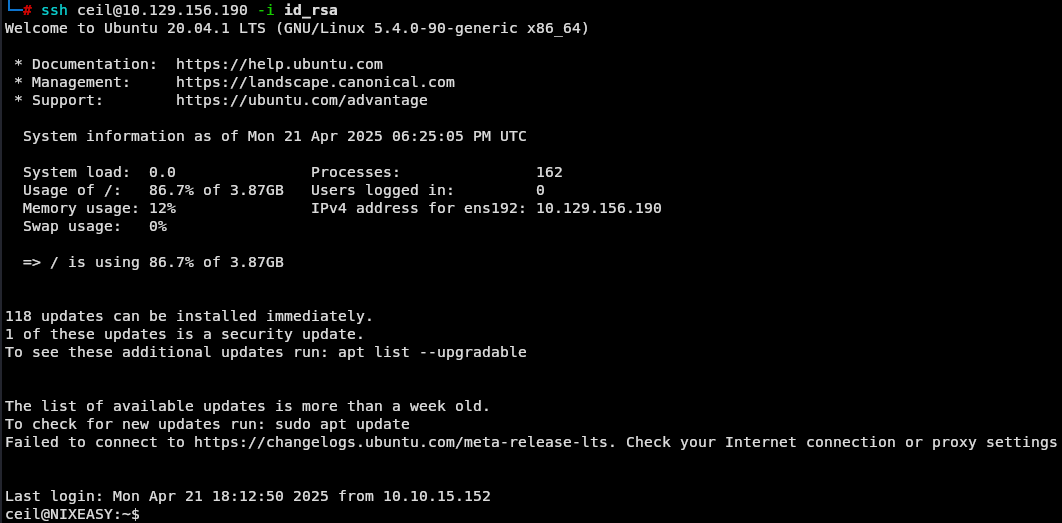Click the Swap usage 0% value
Screen dimensions: 1062x523
tap(158, 226)
